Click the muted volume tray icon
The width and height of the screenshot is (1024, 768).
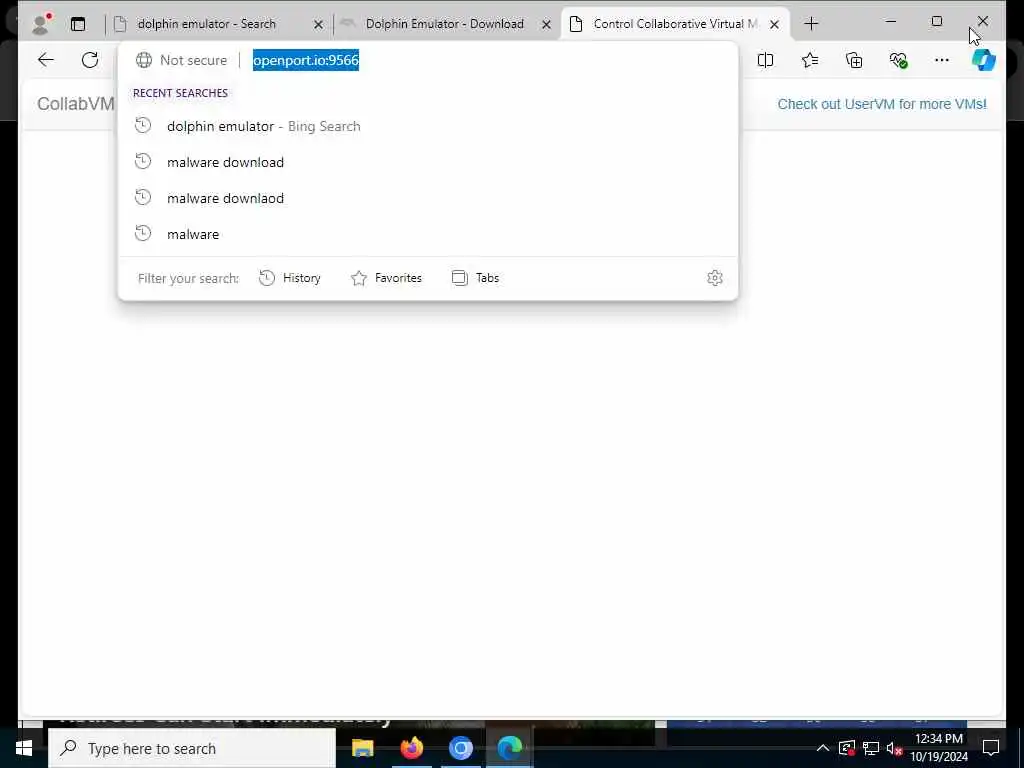pos(894,748)
